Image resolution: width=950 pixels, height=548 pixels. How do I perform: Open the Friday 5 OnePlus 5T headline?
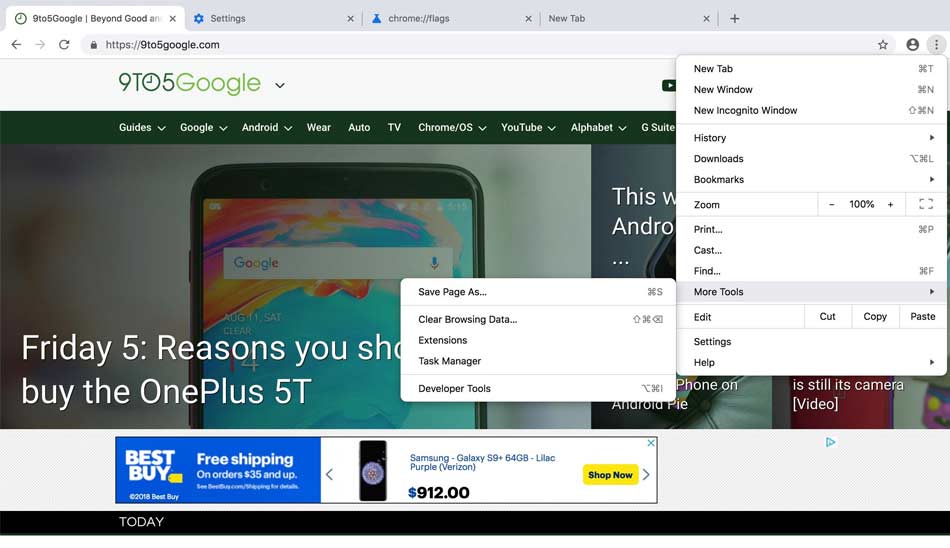212,370
